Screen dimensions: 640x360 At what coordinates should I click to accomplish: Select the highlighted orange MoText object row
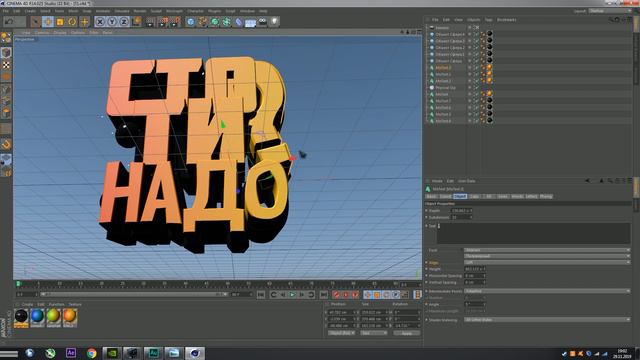443,68
